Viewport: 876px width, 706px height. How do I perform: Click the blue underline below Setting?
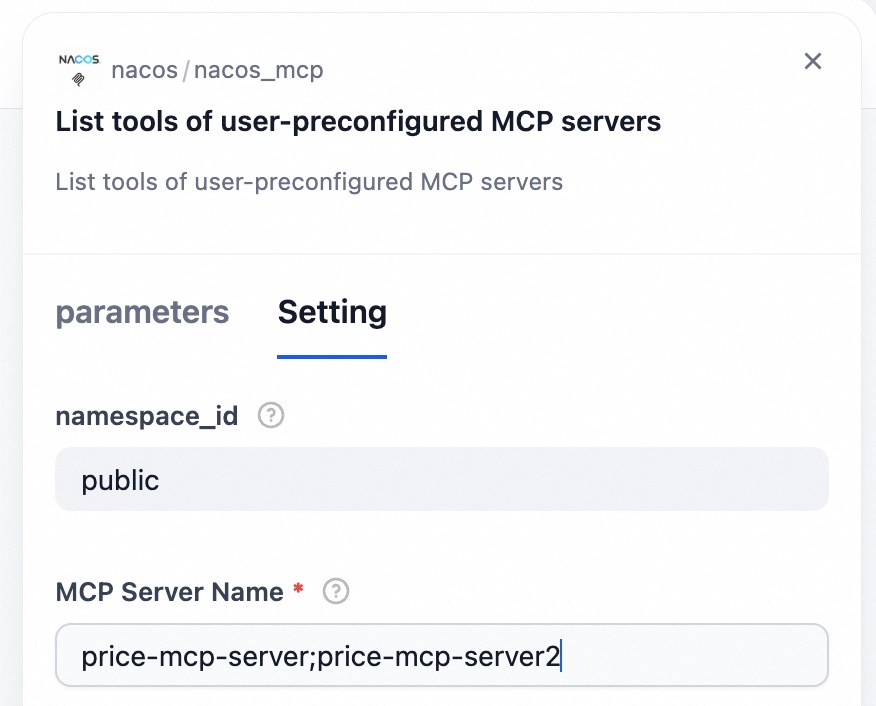point(332,355)
